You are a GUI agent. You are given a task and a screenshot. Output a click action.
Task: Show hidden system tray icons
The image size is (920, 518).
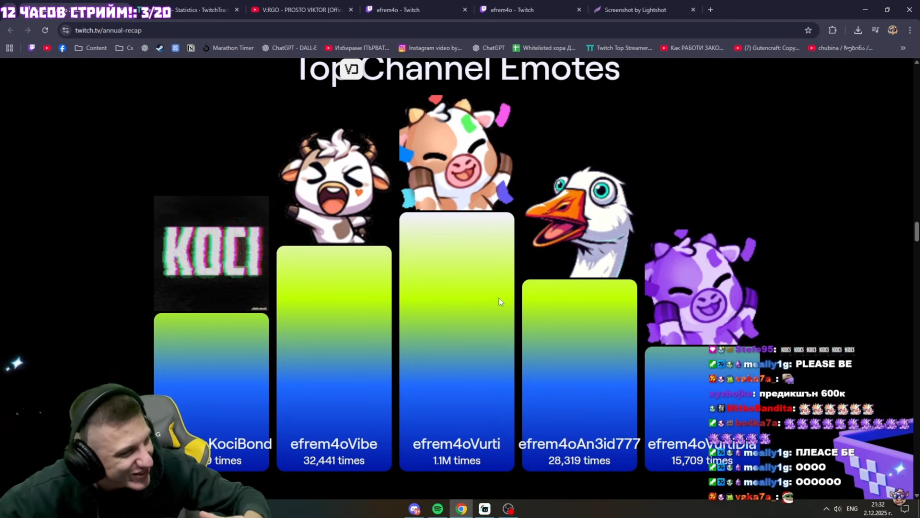click(826, 509)
